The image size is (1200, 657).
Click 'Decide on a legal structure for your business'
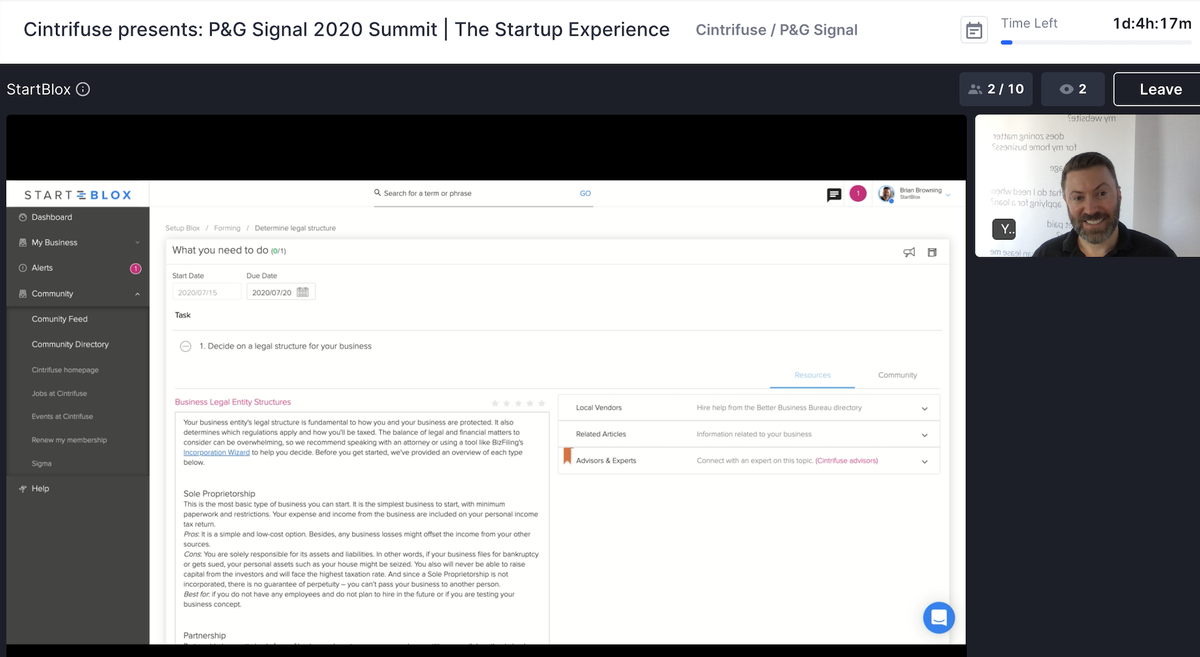[290, 346]
